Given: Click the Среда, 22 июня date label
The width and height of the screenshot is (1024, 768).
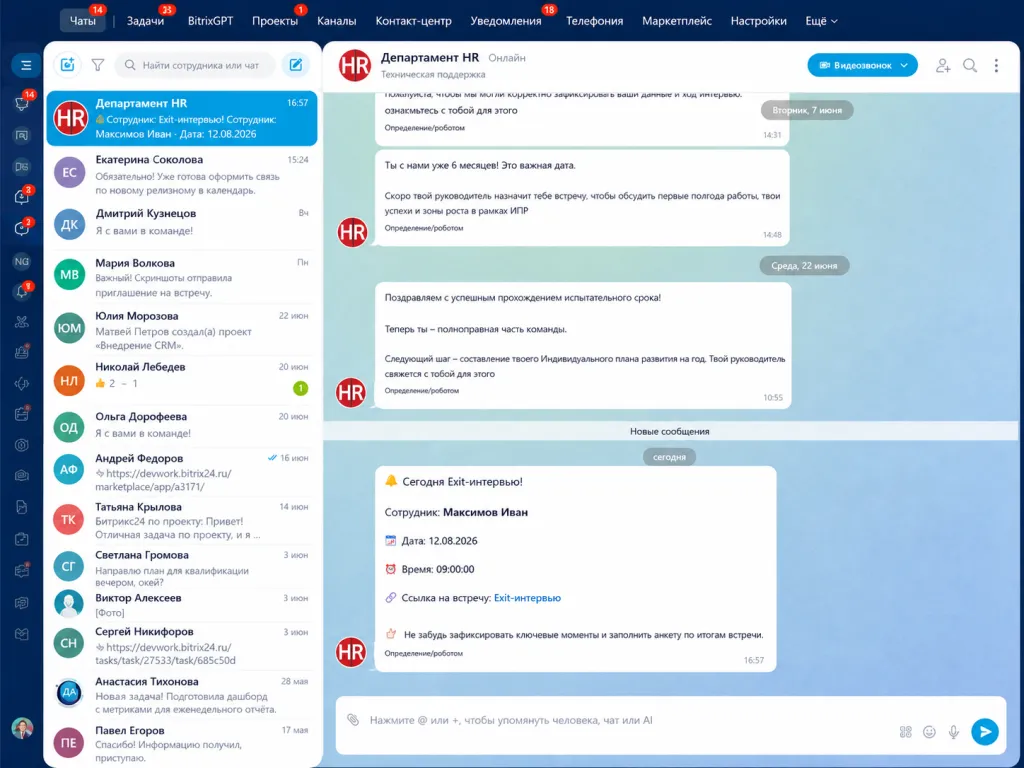Looking at the screenshot, I should [804, 266].
